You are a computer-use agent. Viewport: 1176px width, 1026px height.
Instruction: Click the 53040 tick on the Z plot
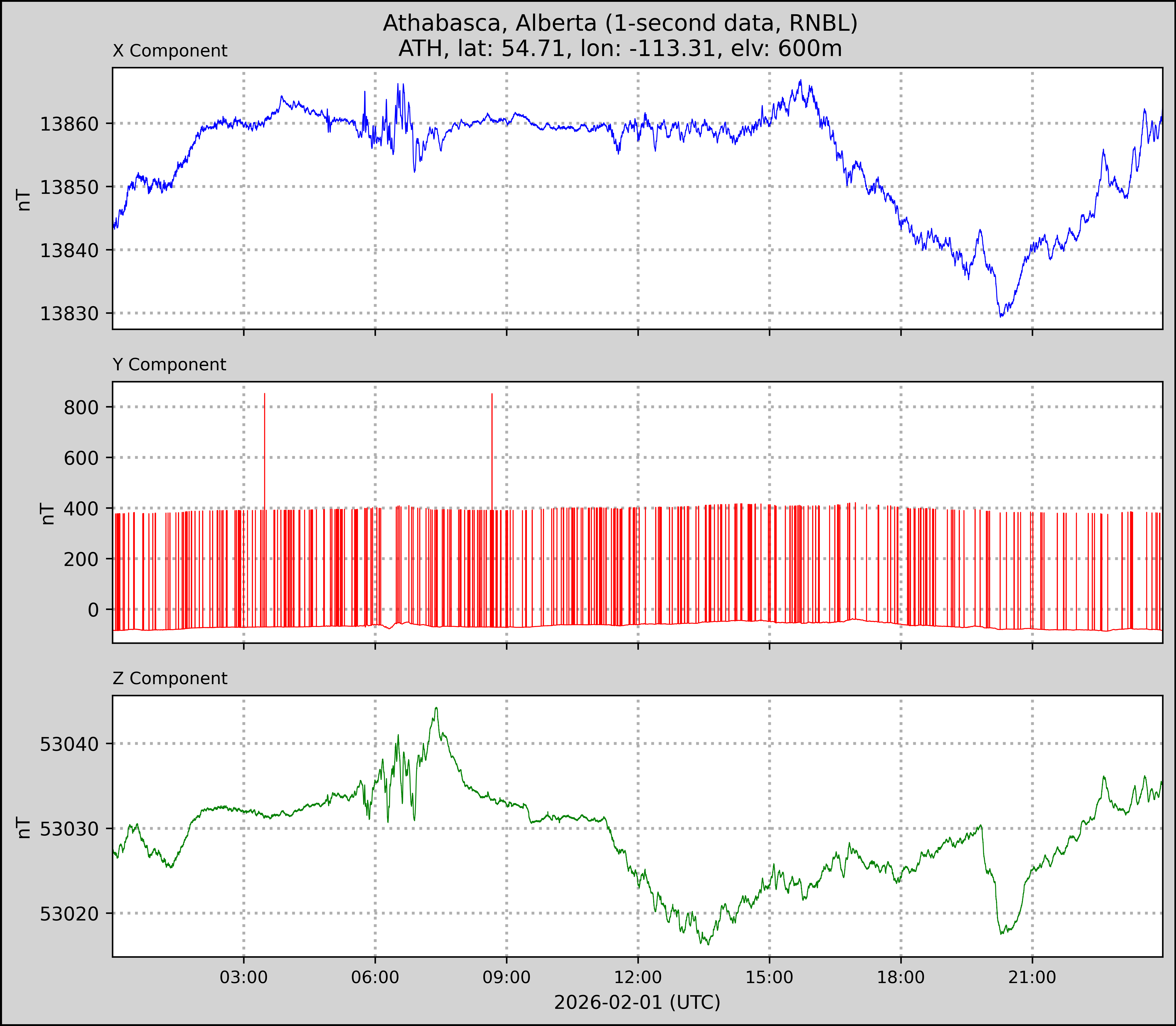tap(69, 744)
